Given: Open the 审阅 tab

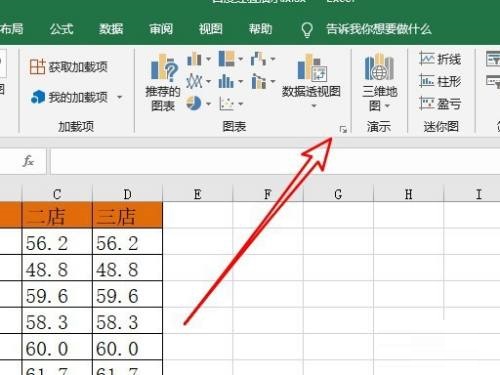Looking at the screenshot, I should pos(161,29).
